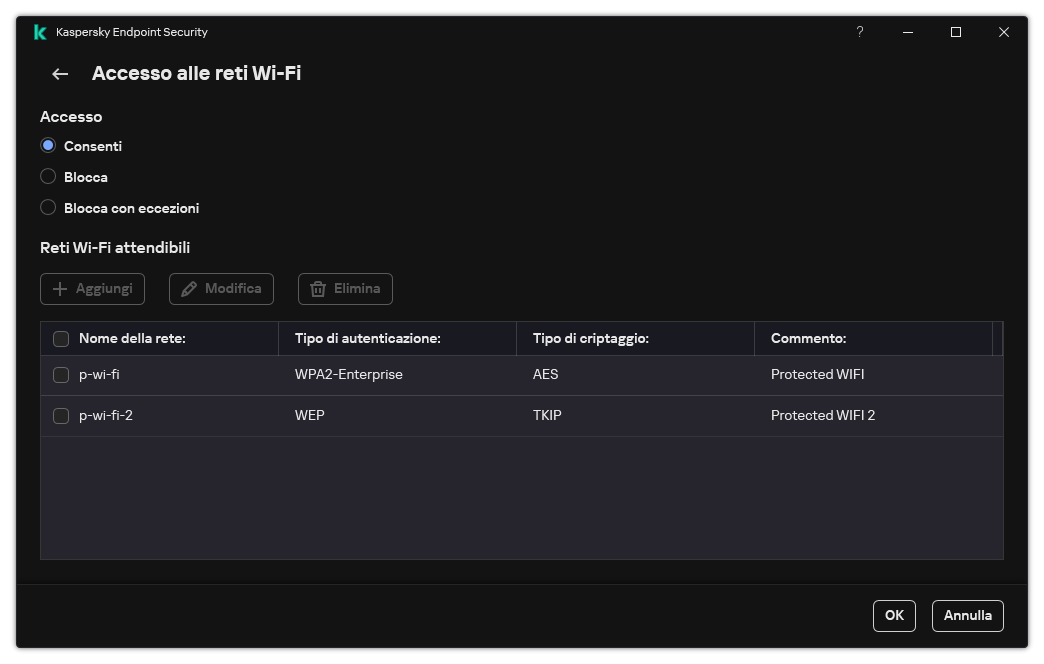The image size is (1044, 664).
Task: Sort by Tipo di autenticazione column
Action: tap(367, 339)
